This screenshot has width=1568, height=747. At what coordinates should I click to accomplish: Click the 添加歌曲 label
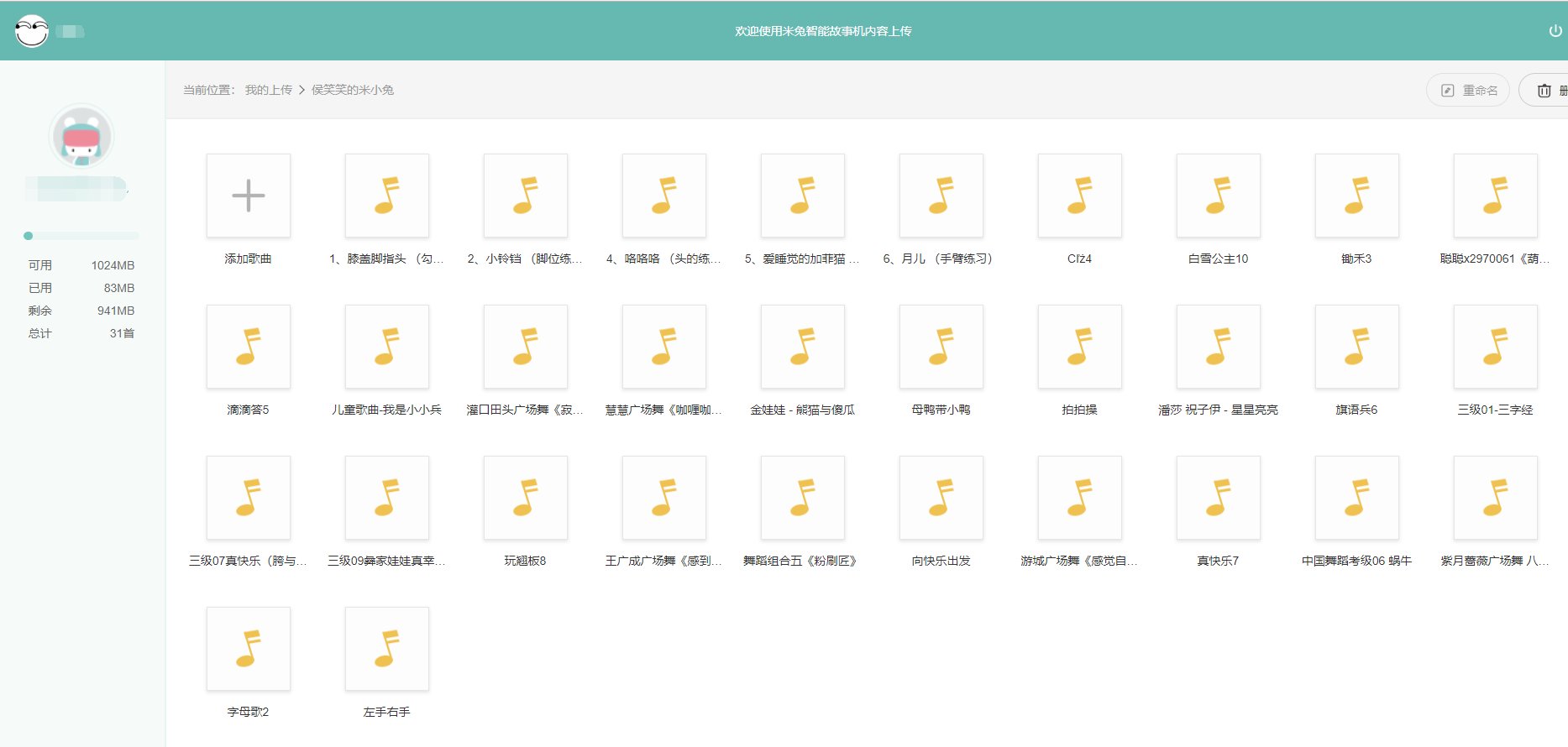click(x=249, y=259)
